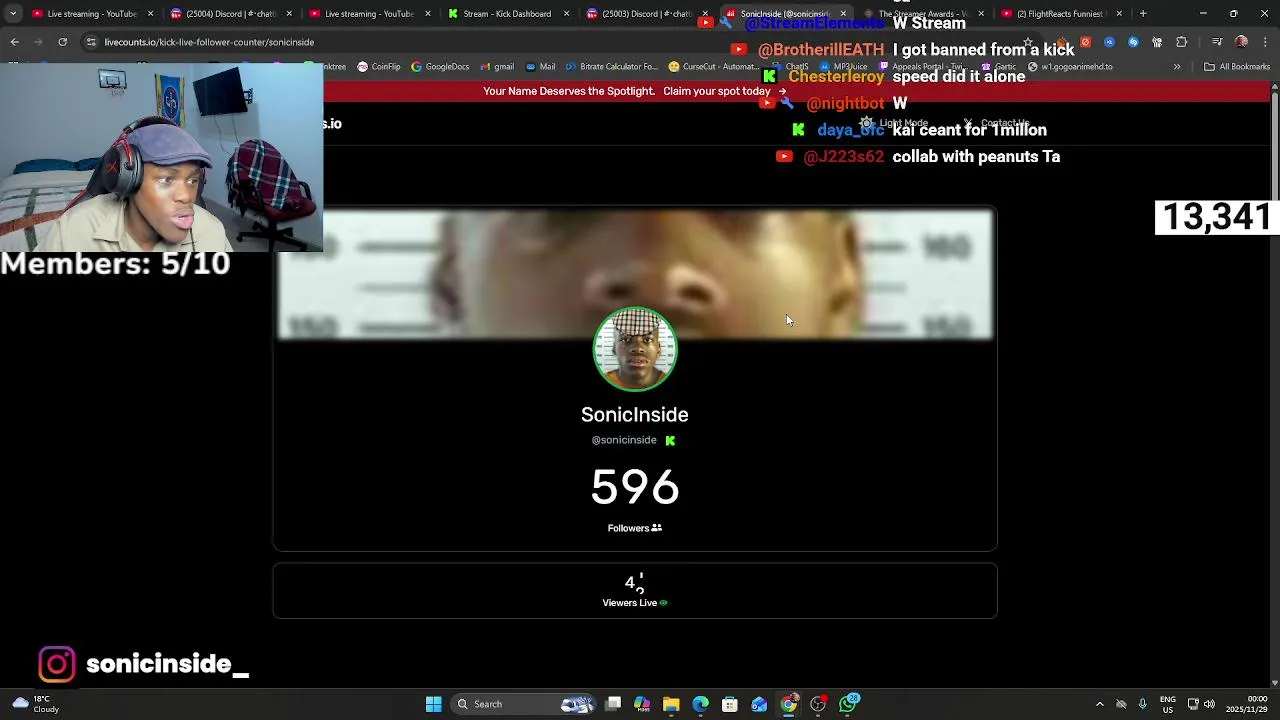Screen dimensions: 1280x720
Task: Open the CurseCut bookmark
Action: pyautogui.click(x=713, y=67)
